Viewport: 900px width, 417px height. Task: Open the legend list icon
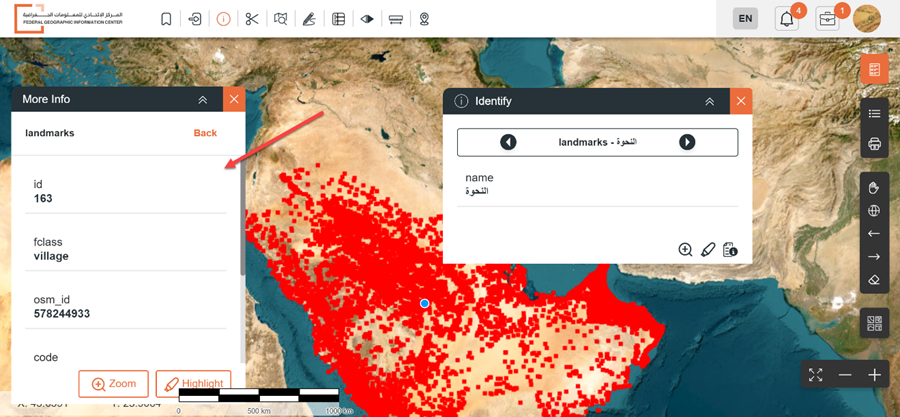pos(874,114)
